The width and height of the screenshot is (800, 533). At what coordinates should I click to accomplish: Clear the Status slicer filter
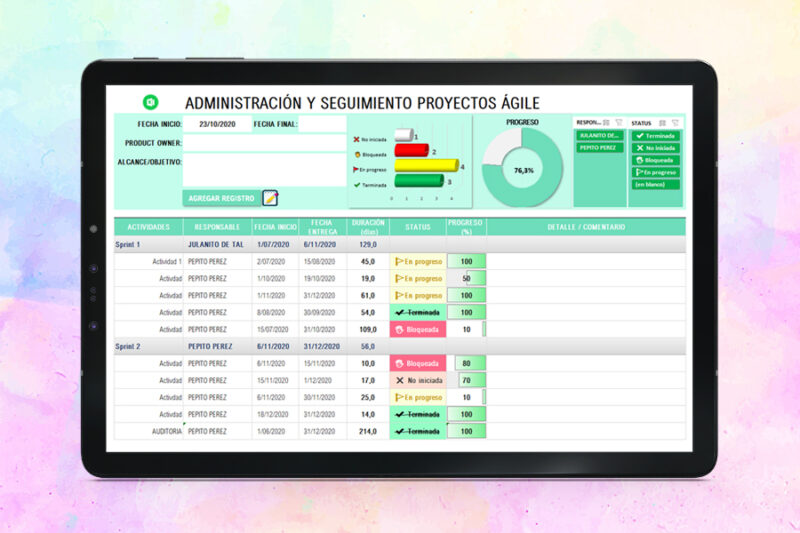click(675, 123)
